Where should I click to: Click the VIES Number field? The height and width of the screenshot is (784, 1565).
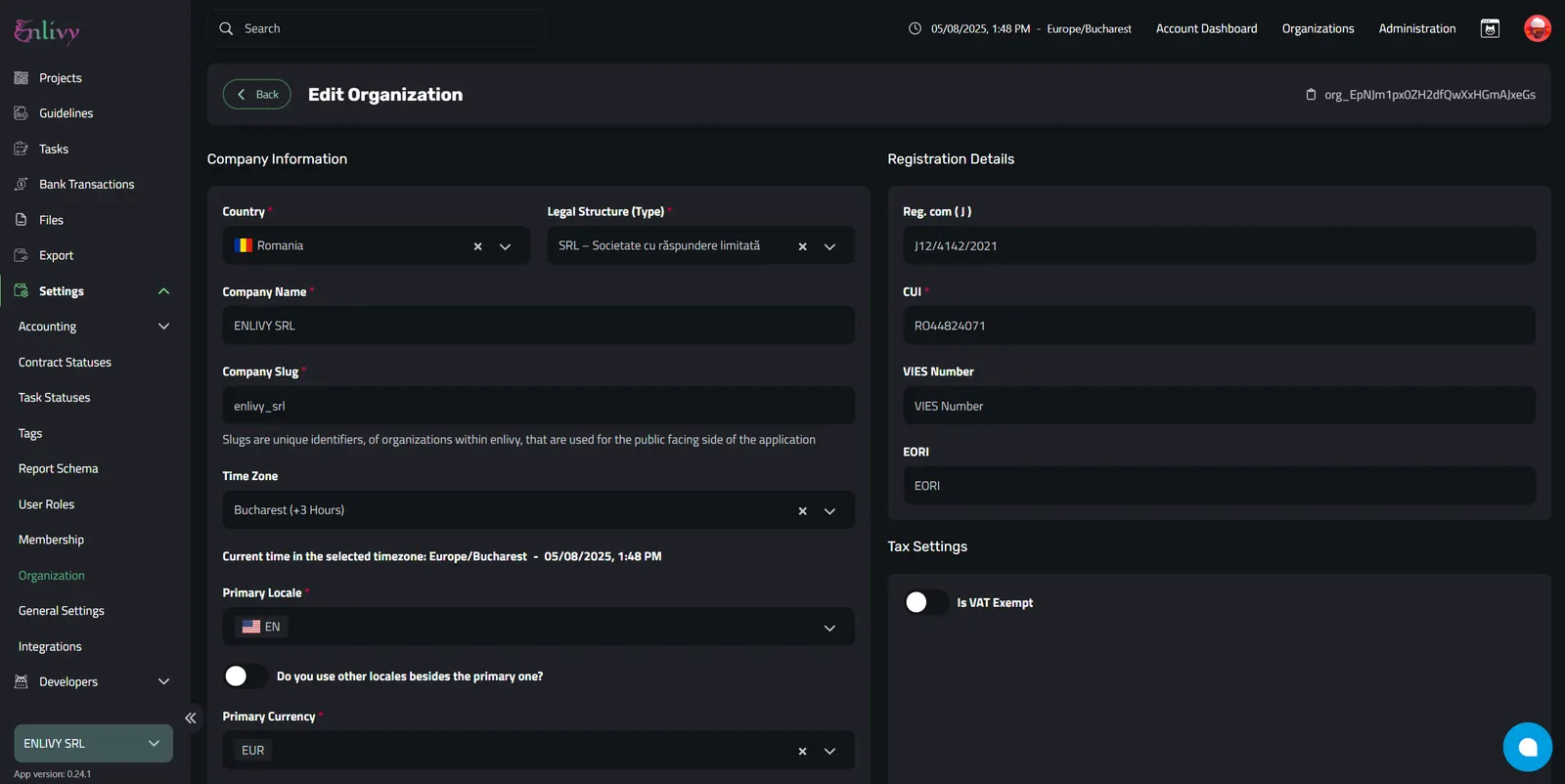click(1219, 406)
